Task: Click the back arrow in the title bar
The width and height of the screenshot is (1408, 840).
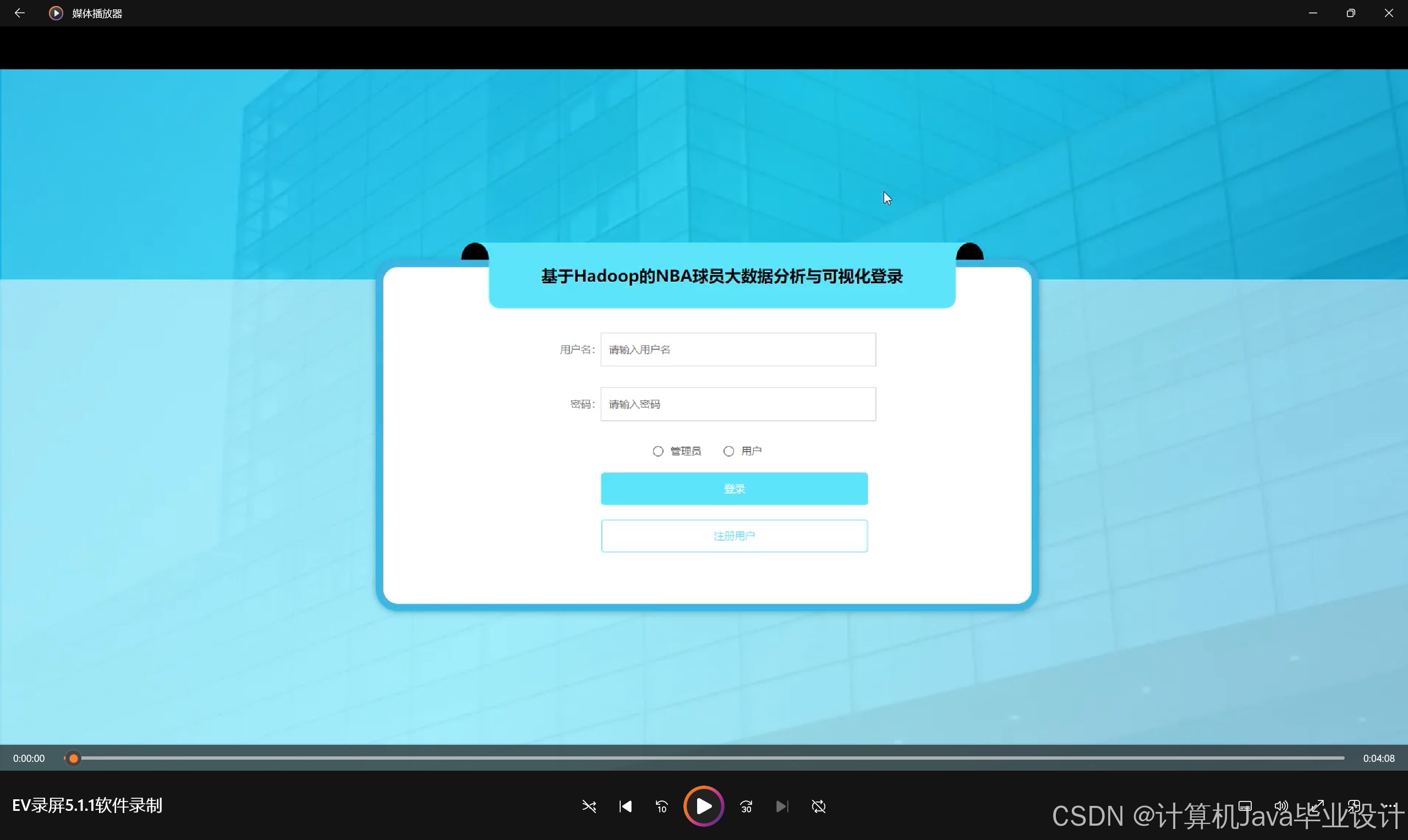Action: pos(19,13)
